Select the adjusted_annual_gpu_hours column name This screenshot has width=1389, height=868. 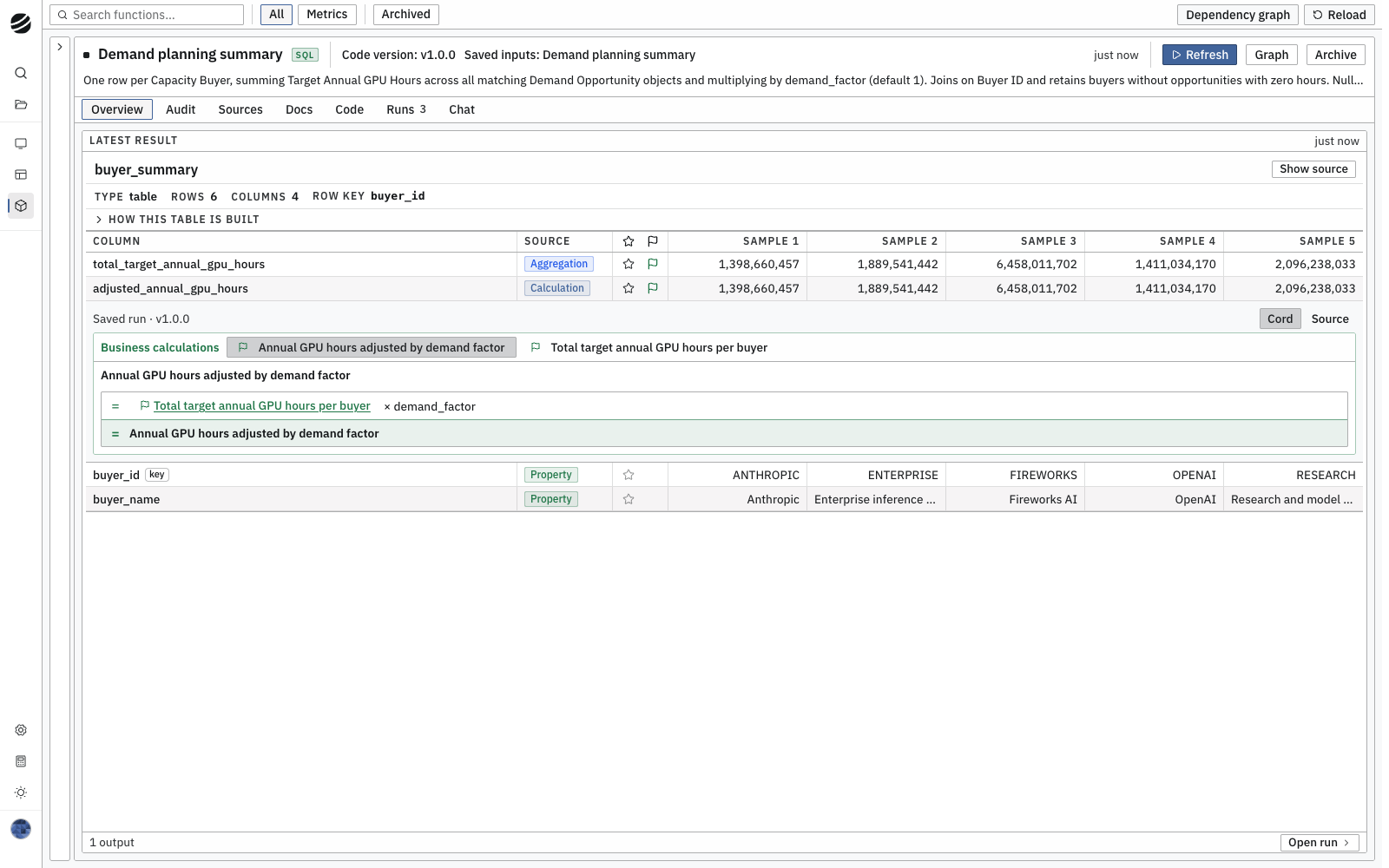pos(170,288)
